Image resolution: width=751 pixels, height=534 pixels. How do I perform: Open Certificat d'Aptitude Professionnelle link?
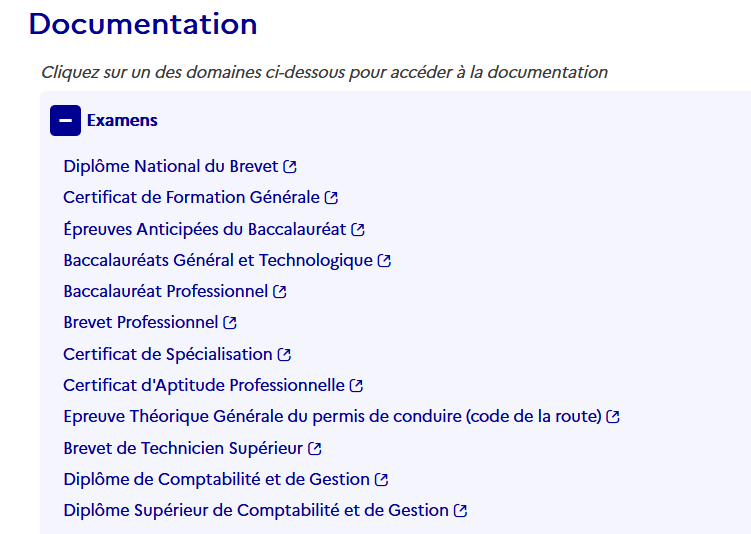(x=203, y=385)
